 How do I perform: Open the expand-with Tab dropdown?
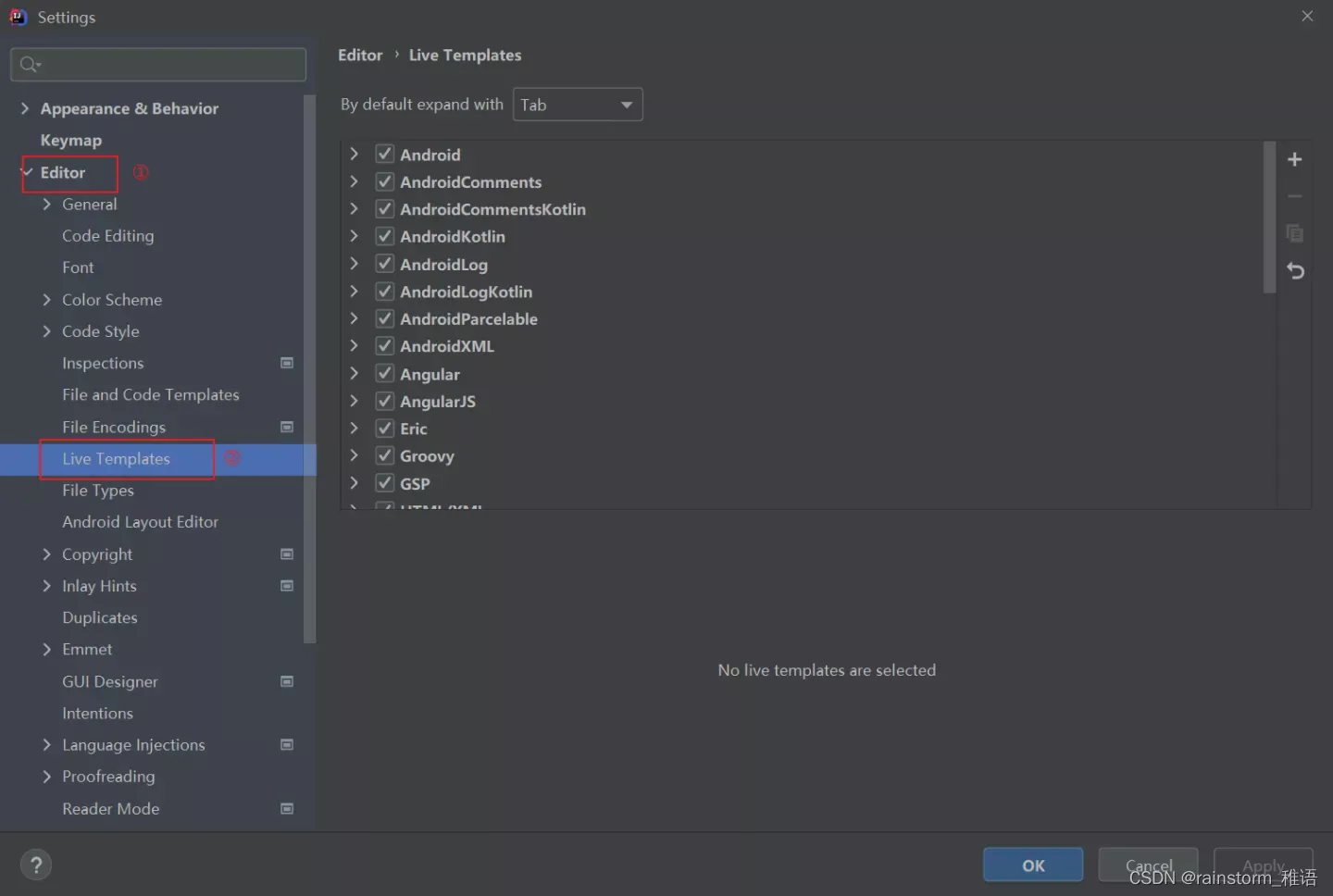point(578,105)
